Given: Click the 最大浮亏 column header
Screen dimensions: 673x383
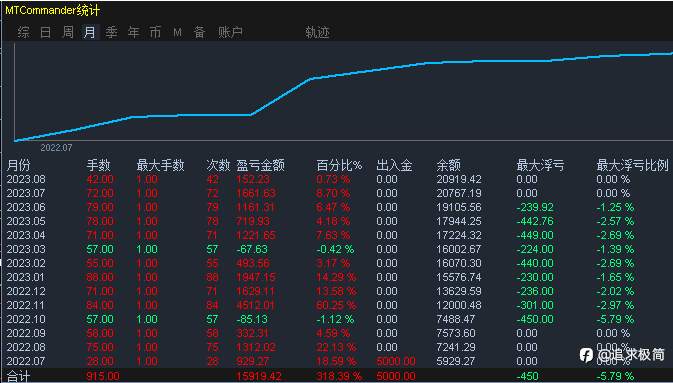Looking at the screenshot, I should pyautogui.click(x=540, y=165).
